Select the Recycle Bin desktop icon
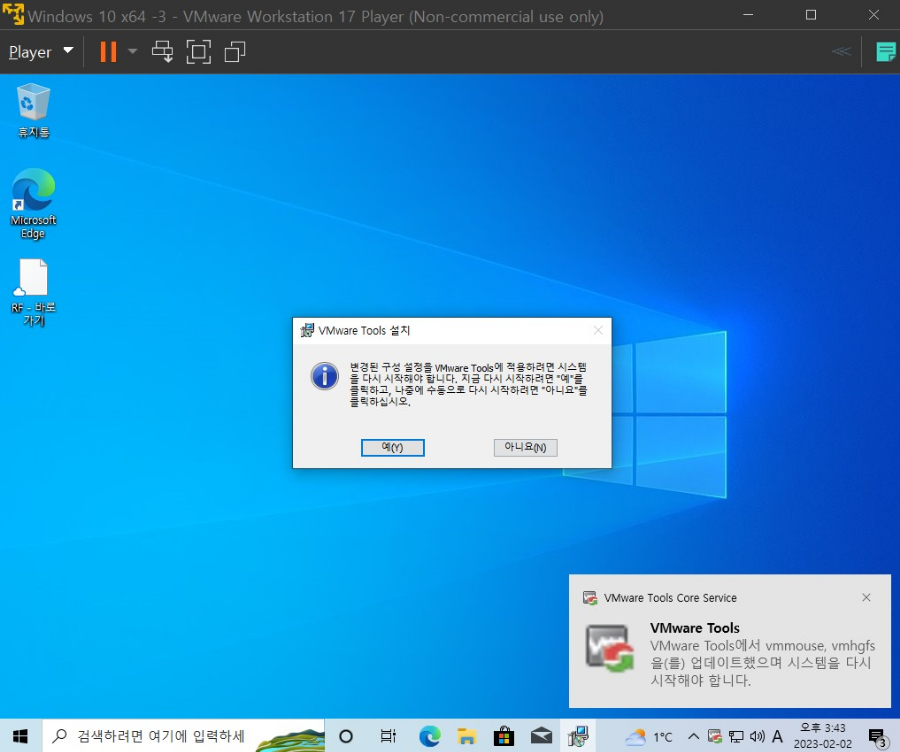Viewport: 900px width, 752px height. pyautogui.click(x=33, y=111)
